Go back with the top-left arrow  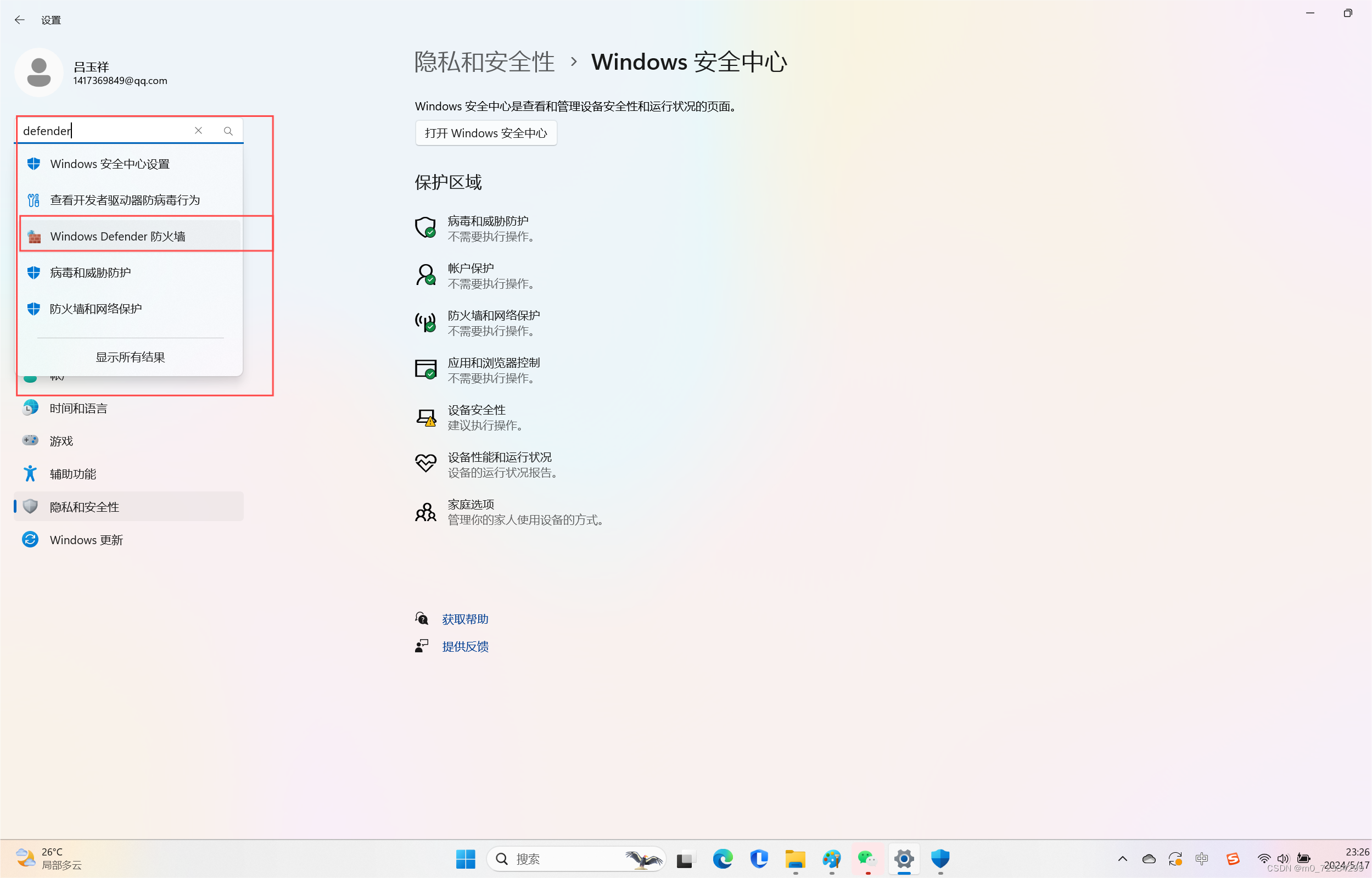coord(19,20)
